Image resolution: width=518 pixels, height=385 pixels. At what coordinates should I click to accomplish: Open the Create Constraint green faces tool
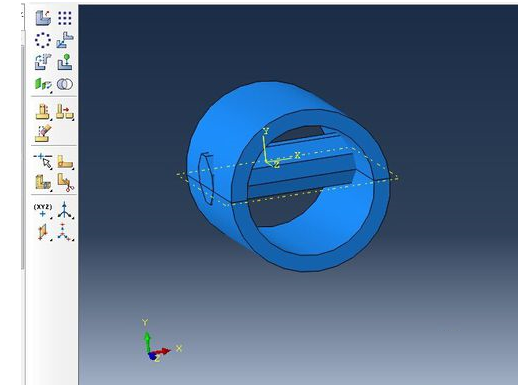[43, 84]
